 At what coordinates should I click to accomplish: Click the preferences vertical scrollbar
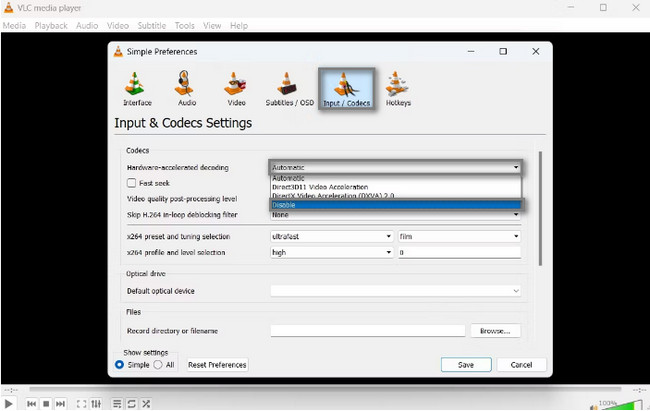click(x=540, y=208)
